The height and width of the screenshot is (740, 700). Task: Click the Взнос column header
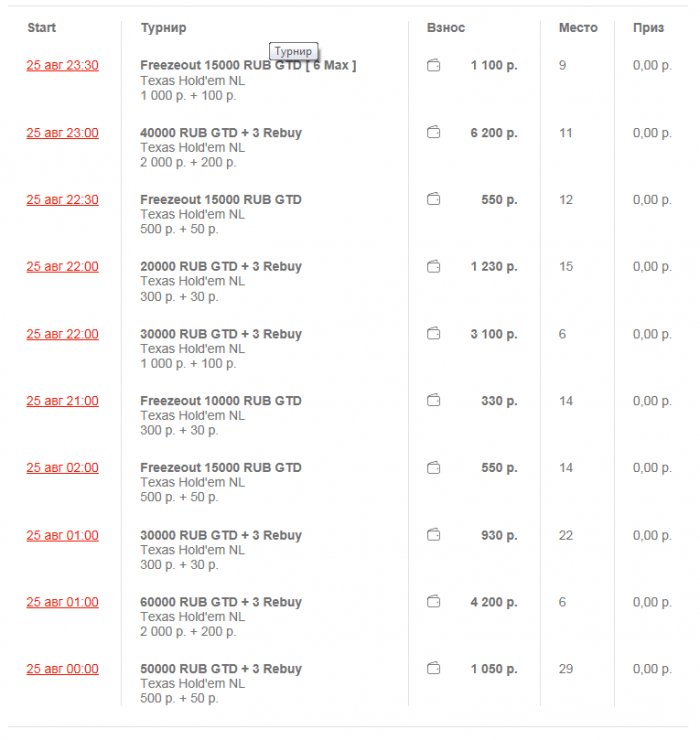coord(446,28)
